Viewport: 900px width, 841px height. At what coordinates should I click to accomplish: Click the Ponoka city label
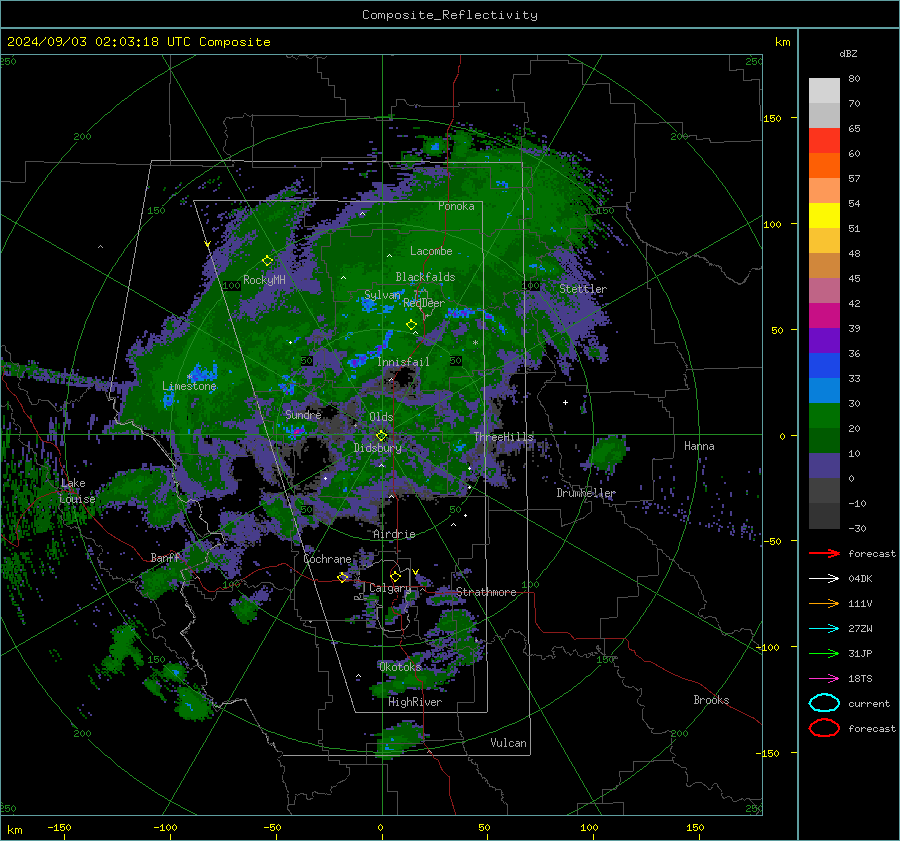[x=456, y=206]
